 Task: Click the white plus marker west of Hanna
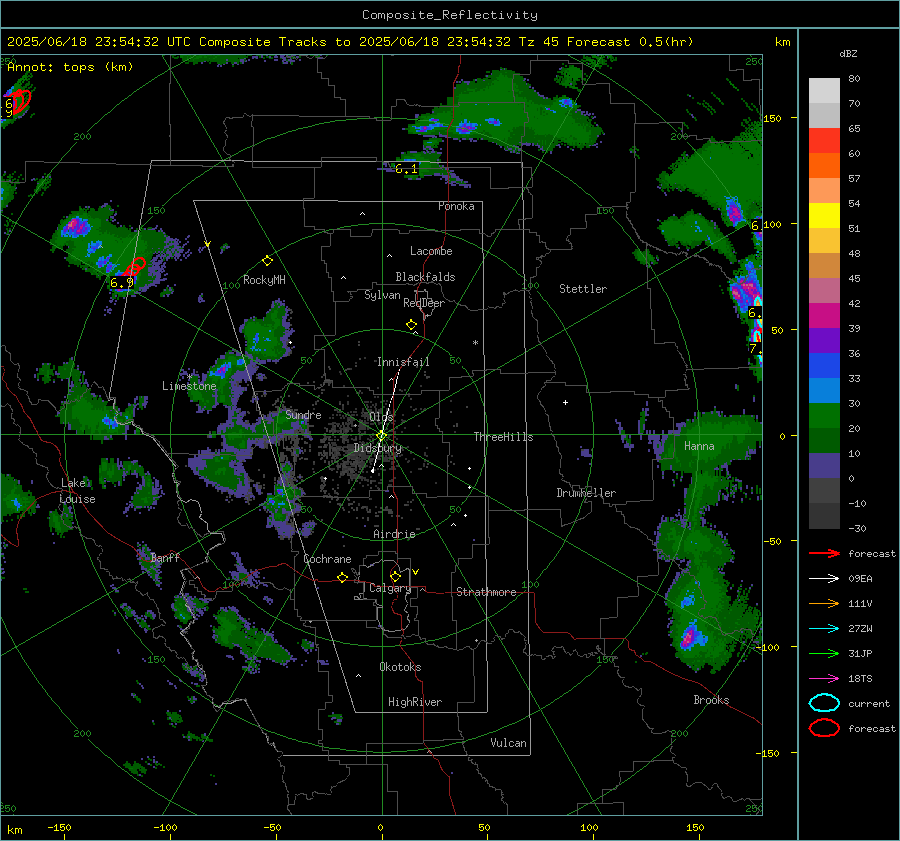pyautogui.click(x=565, y=402)
